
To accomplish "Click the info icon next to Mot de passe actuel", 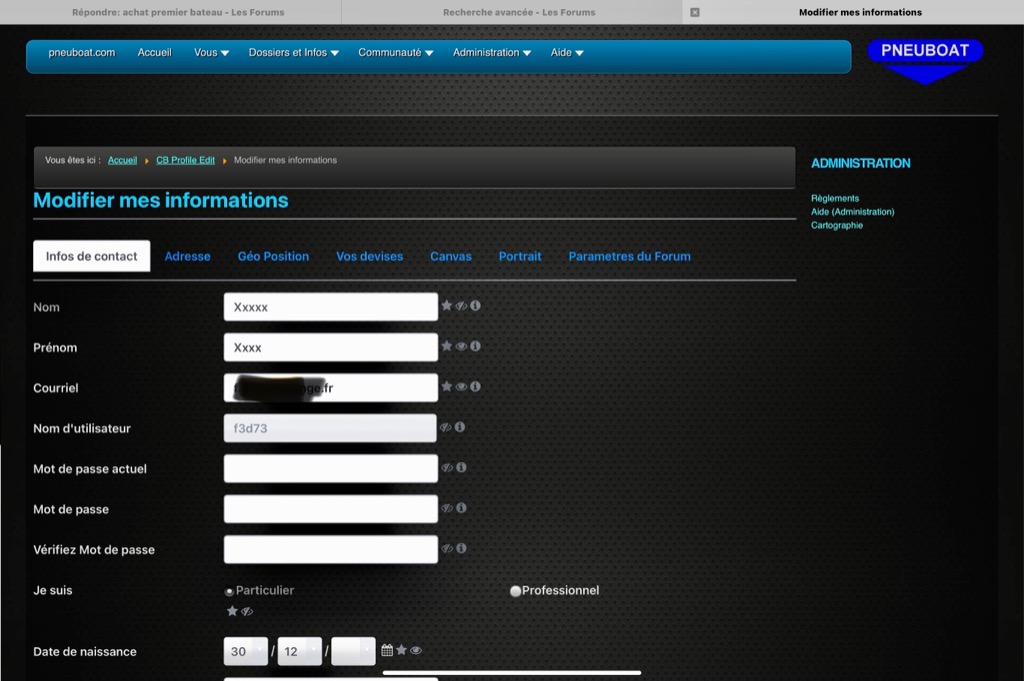I will click(x=460, y=467).
